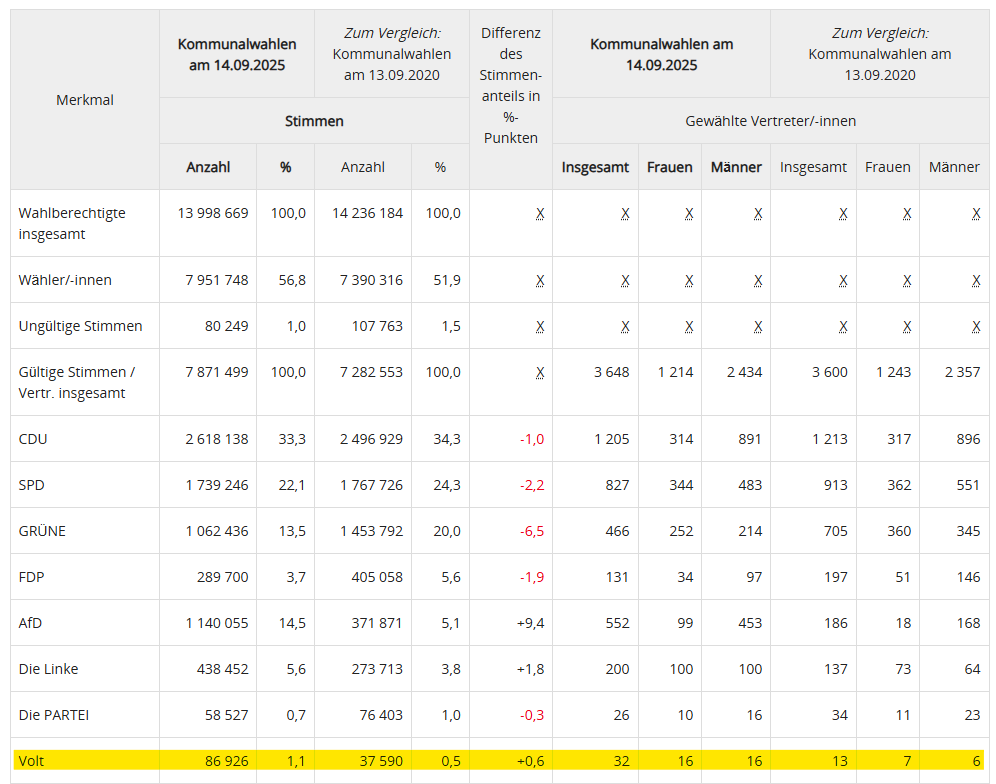996x784 pixels.
Task: Click the bold Insgesamt column header
Action: tap(595, 167)
